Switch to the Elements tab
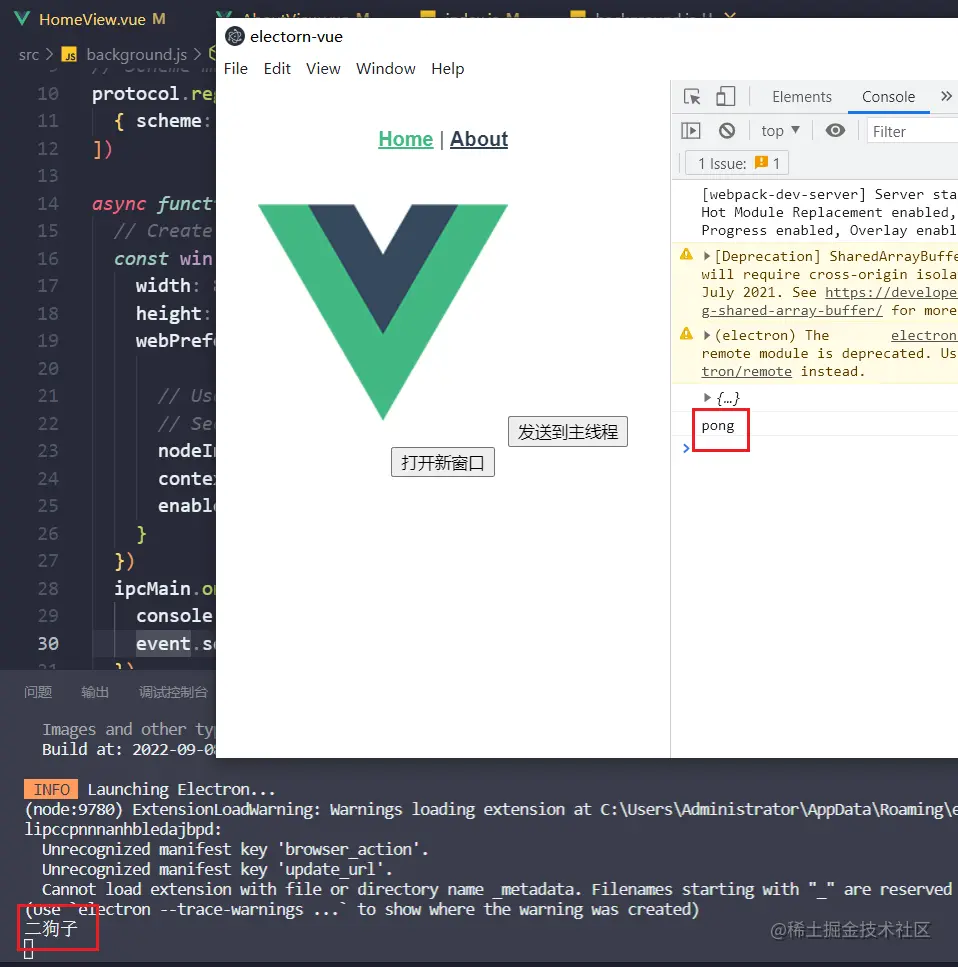The height and width of the screenshot is (967, 958). (802, 97)
